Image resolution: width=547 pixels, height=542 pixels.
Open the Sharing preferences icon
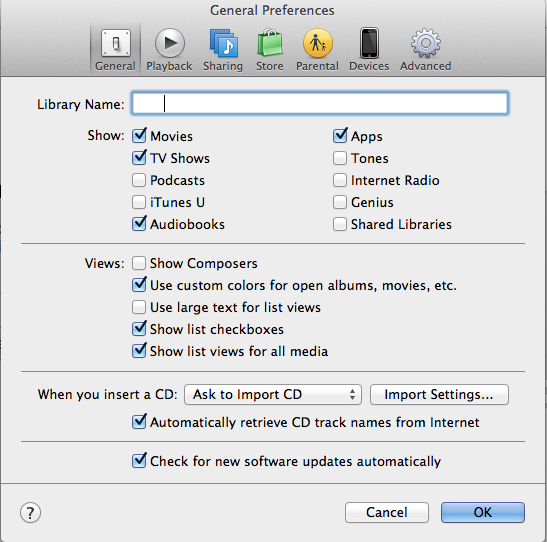[223, 43]
